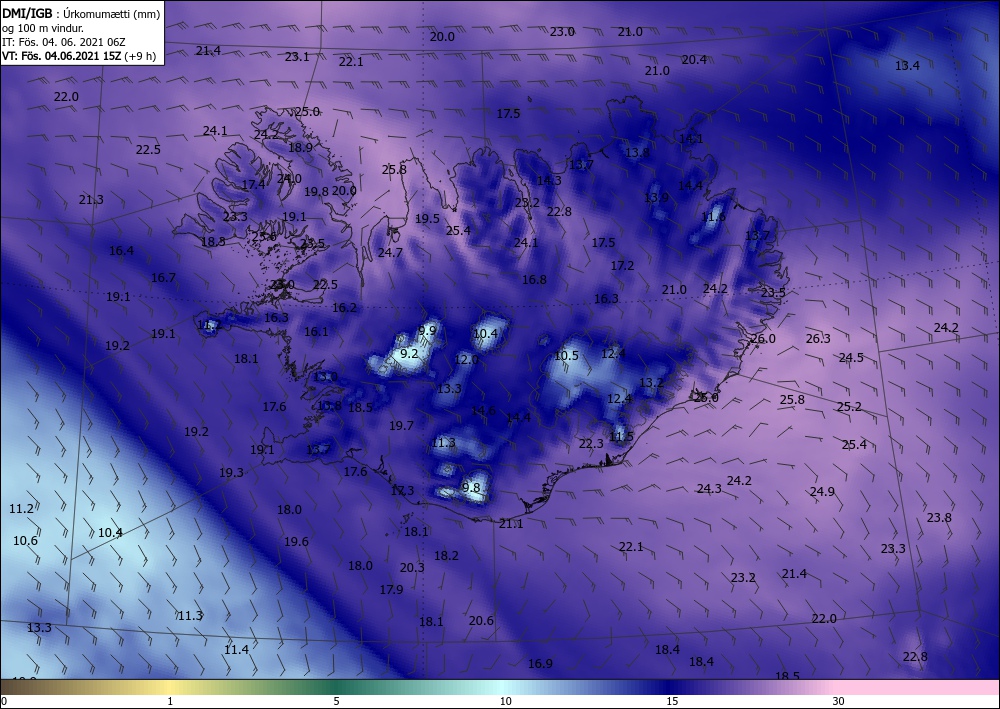Click the value 17.2 on the map
The height and width of the screenshot is (709, 1000).
point(622,265)
